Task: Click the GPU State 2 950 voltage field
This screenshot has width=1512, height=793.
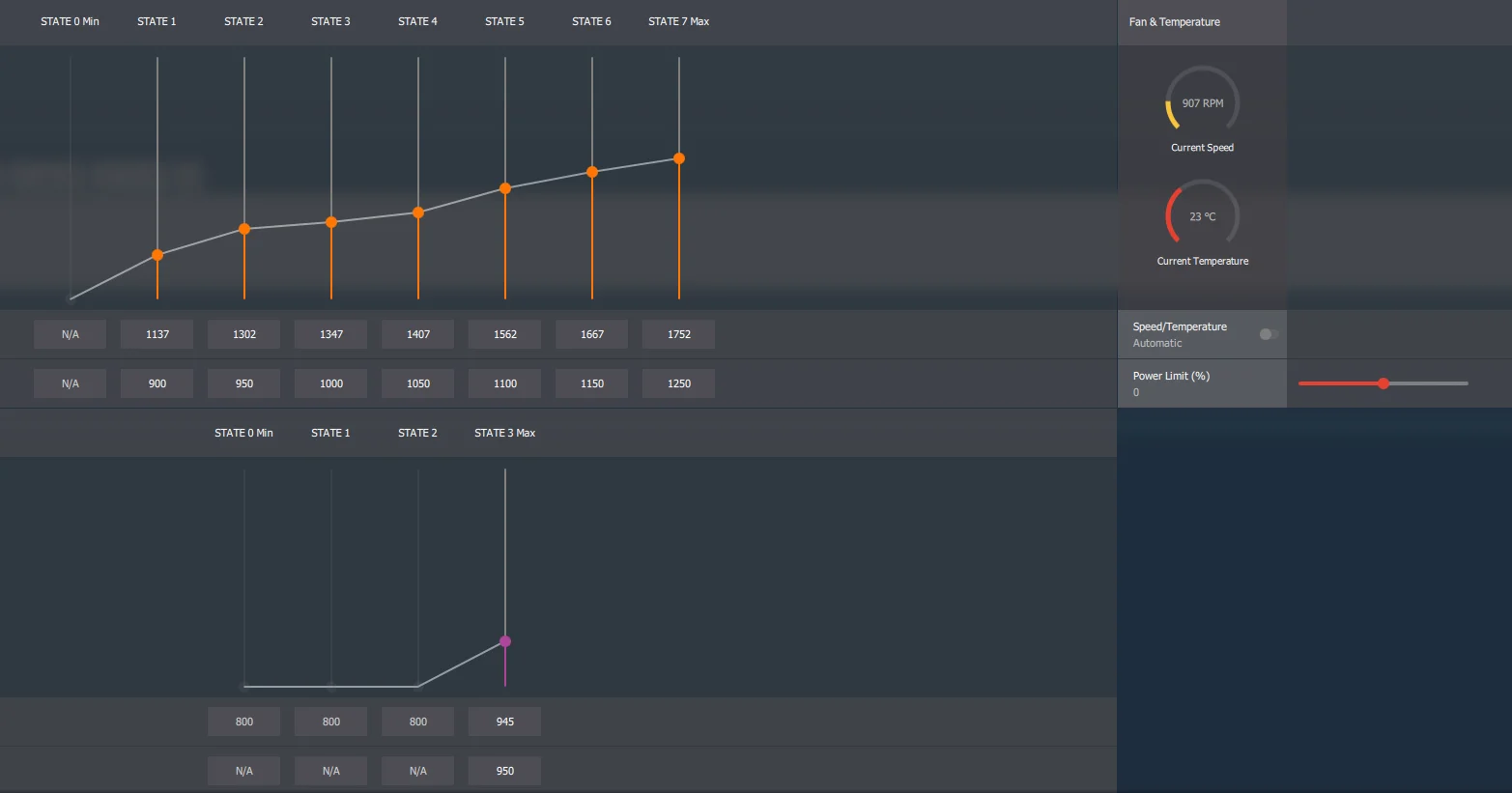Action: point(244,383)
